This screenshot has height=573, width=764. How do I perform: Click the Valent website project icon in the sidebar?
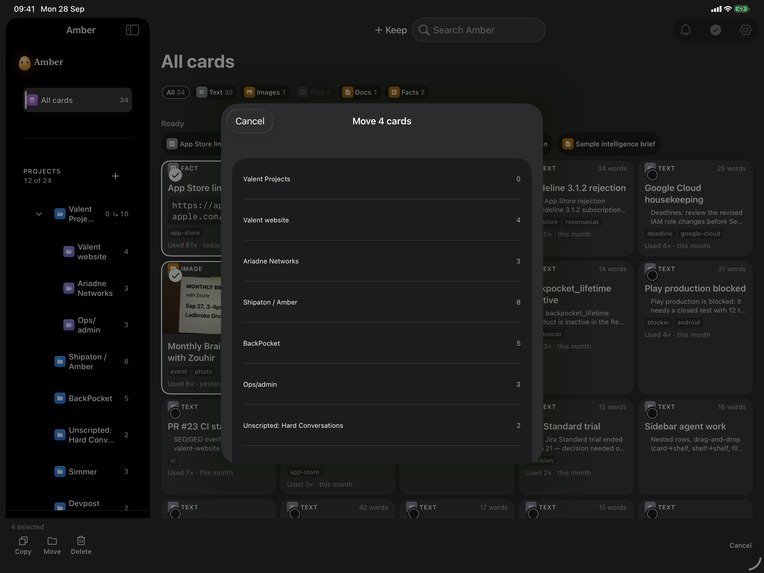[69, 252]
